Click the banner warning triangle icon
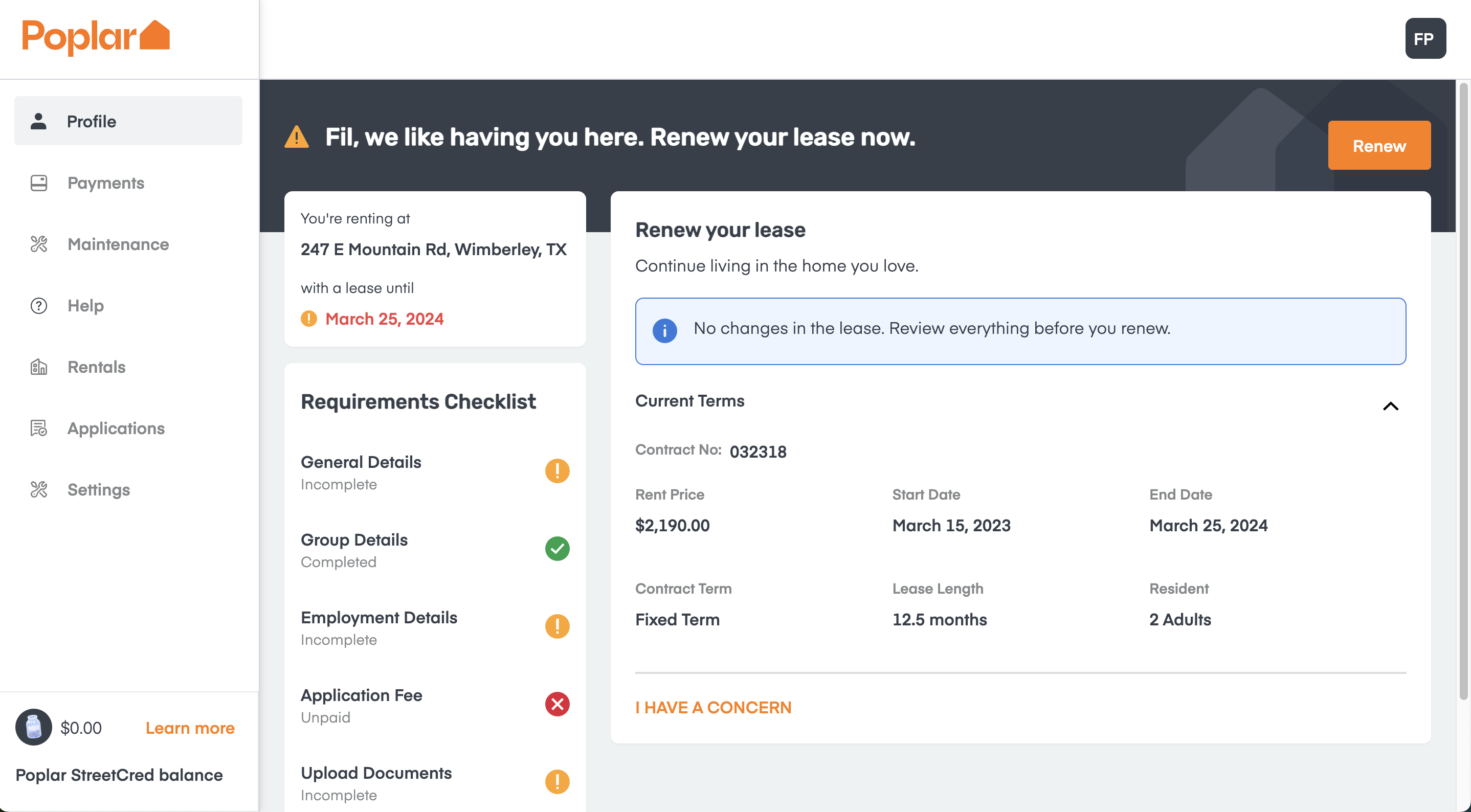This screenshot has height=812, width=1471. (x=296, y=137)
